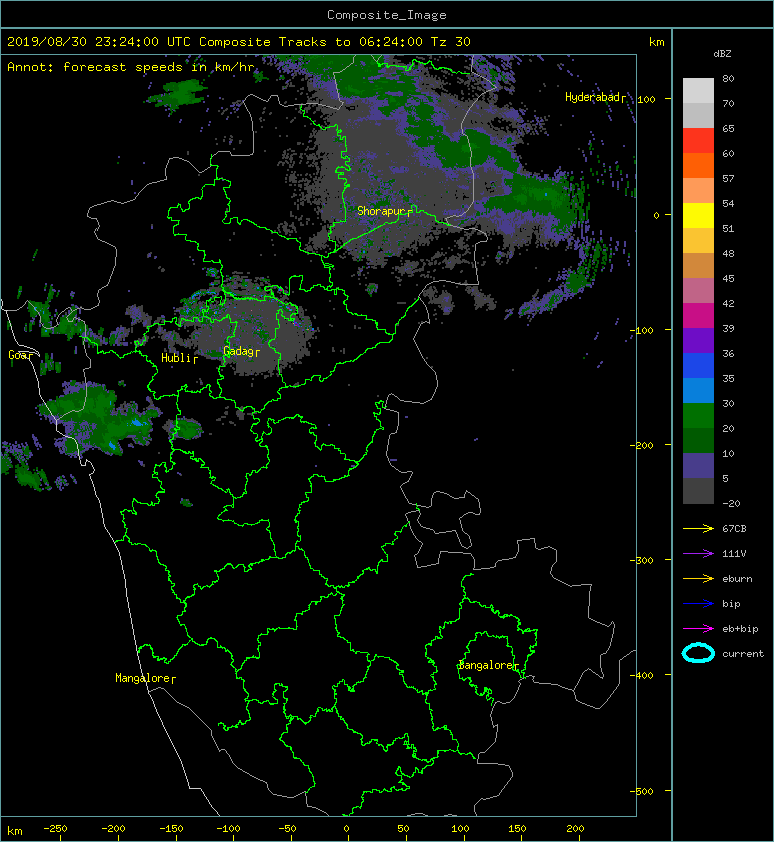Click the cyan ellipse icon for current

(698, 653)
